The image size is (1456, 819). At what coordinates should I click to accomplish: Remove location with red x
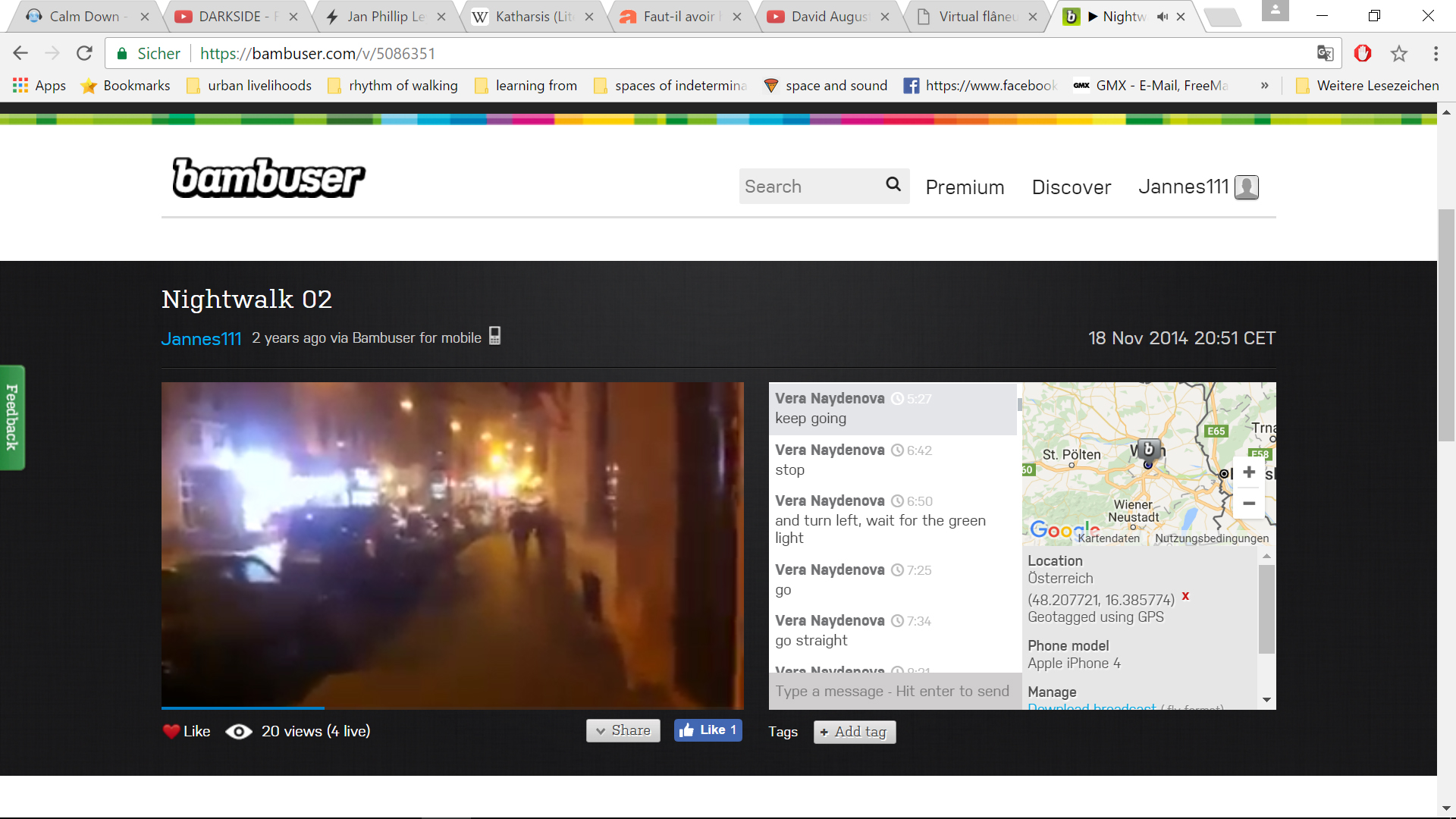(x=1185, y=596)
